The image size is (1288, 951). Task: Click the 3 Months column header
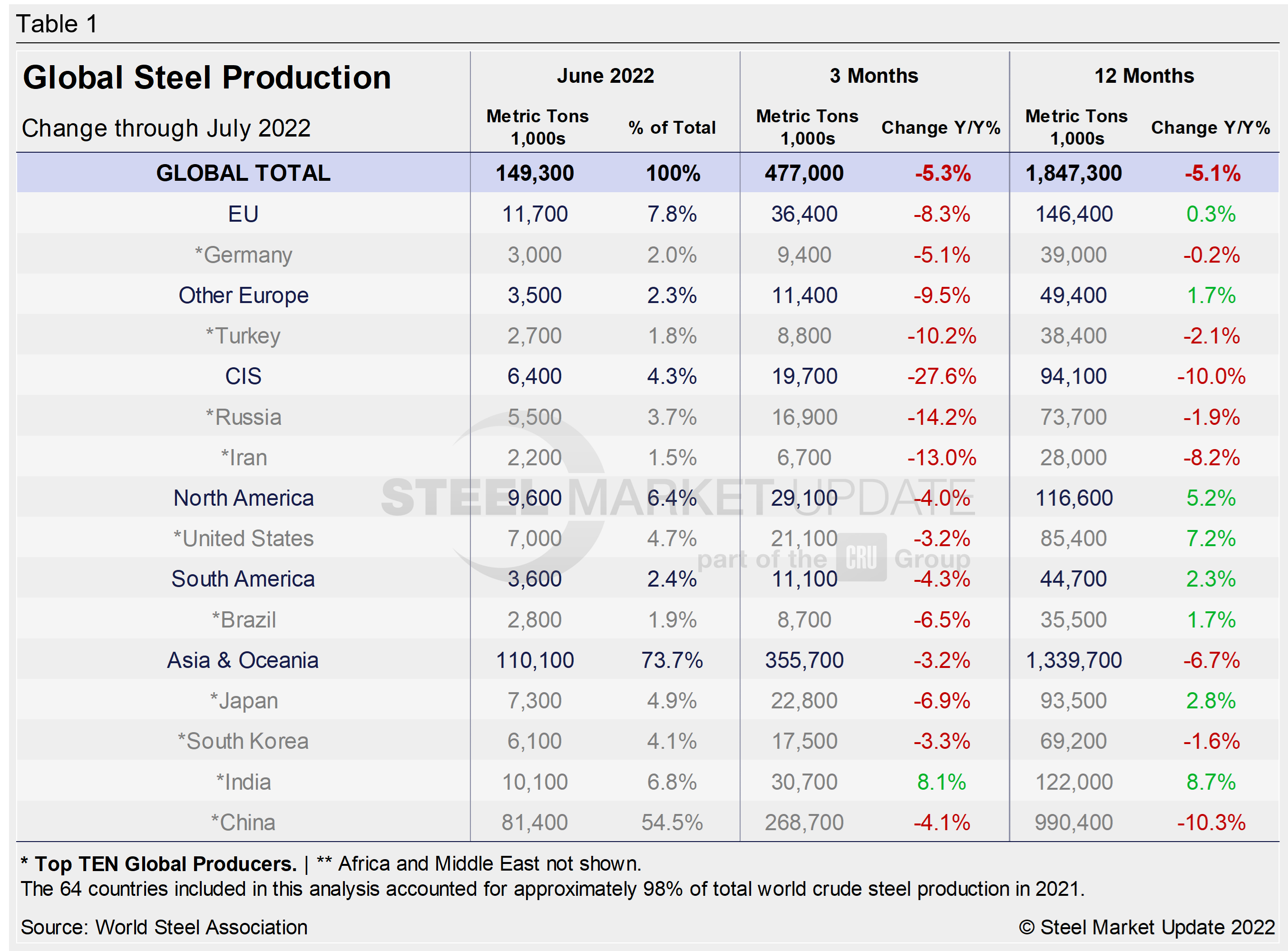[x=874, y=76]
